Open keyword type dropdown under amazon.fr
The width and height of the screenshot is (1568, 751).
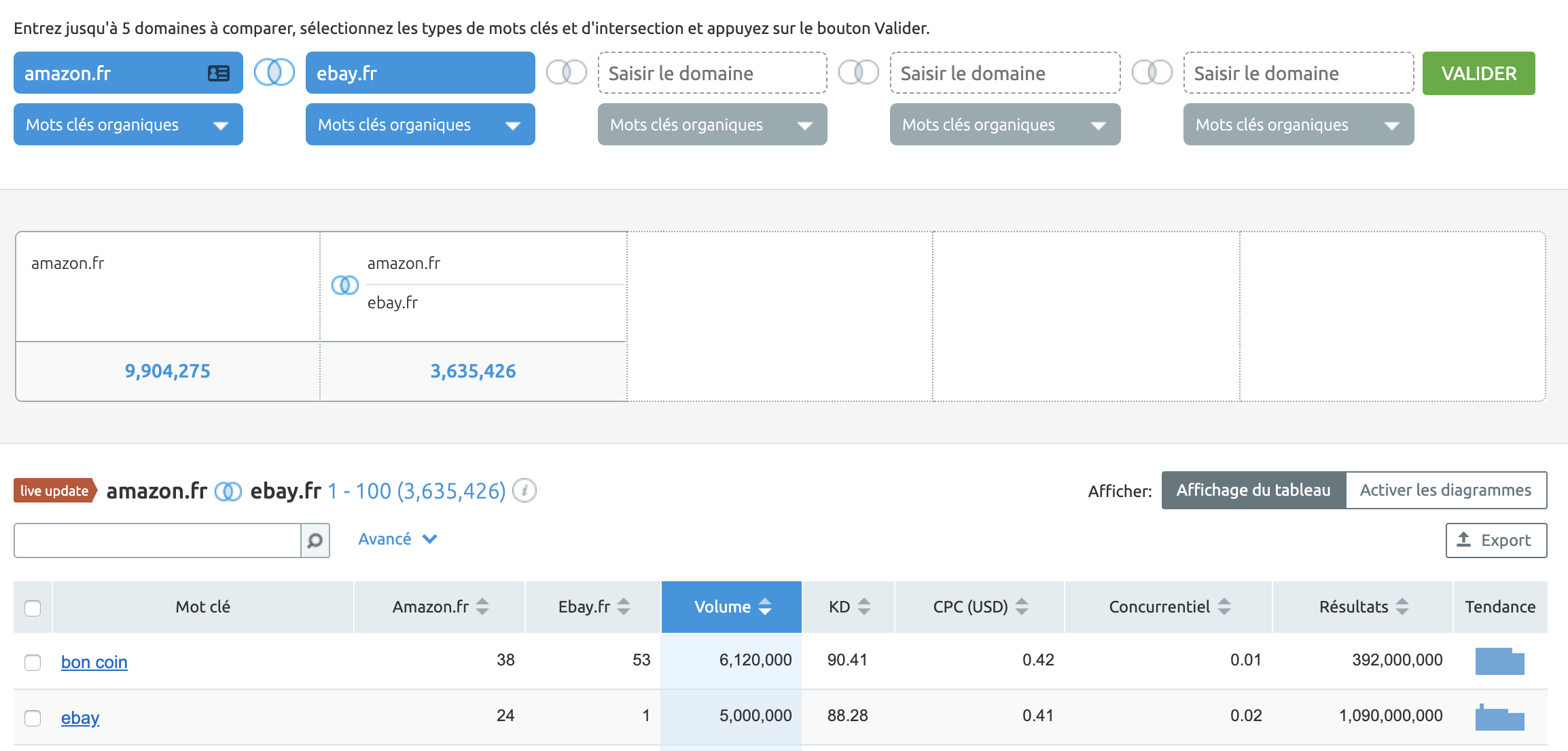[128, 124]
